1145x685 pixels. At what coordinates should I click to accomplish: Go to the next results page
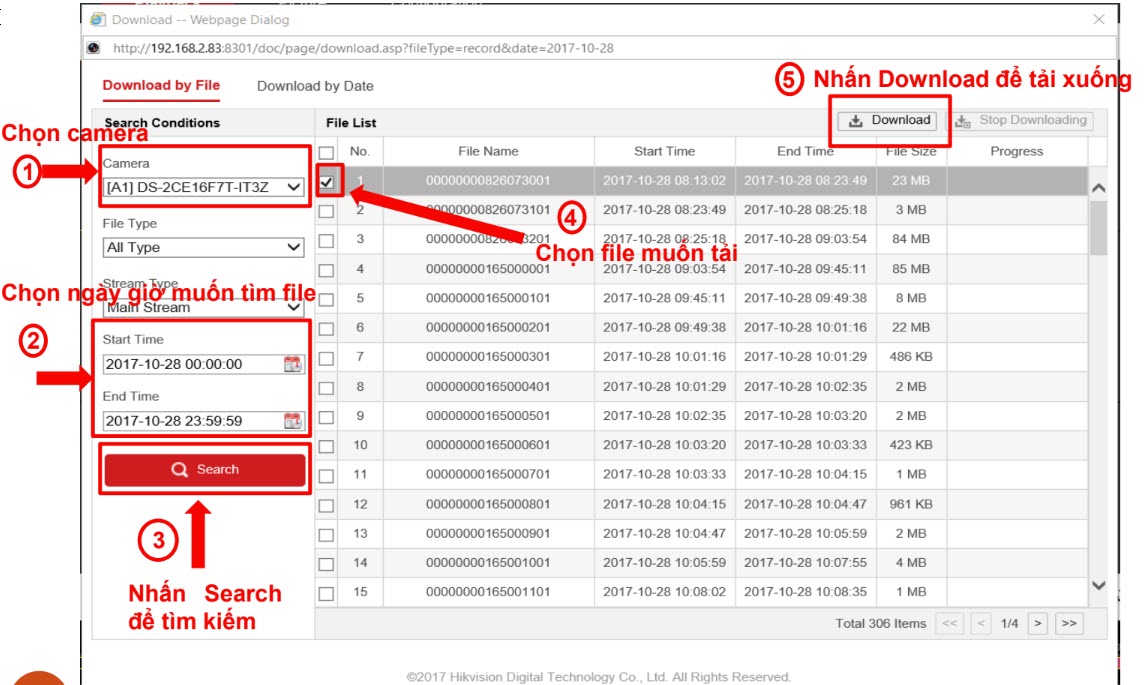tap(1038, 624)
